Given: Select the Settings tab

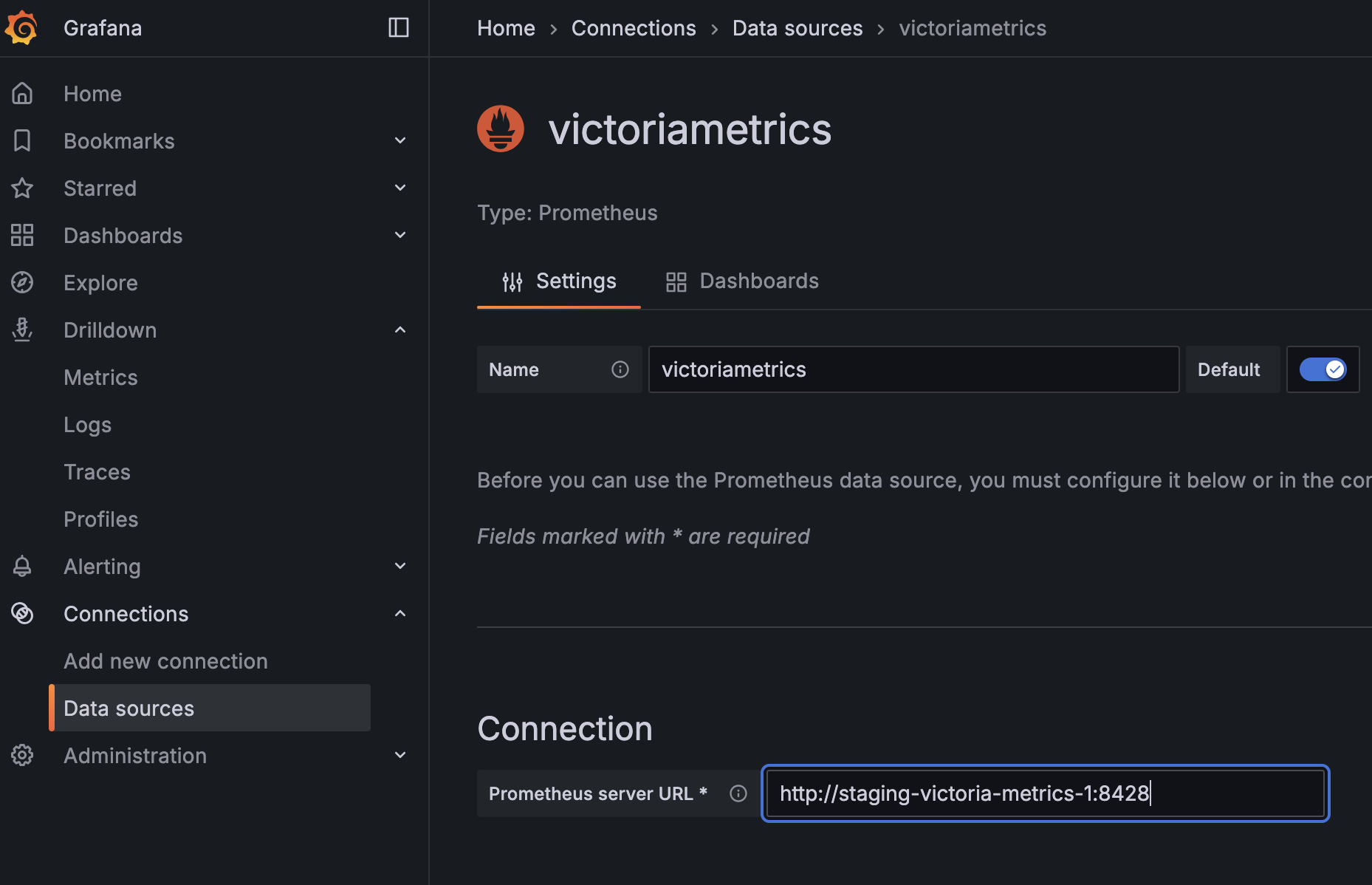Looking at the screenshot, I should coord(559,281).
